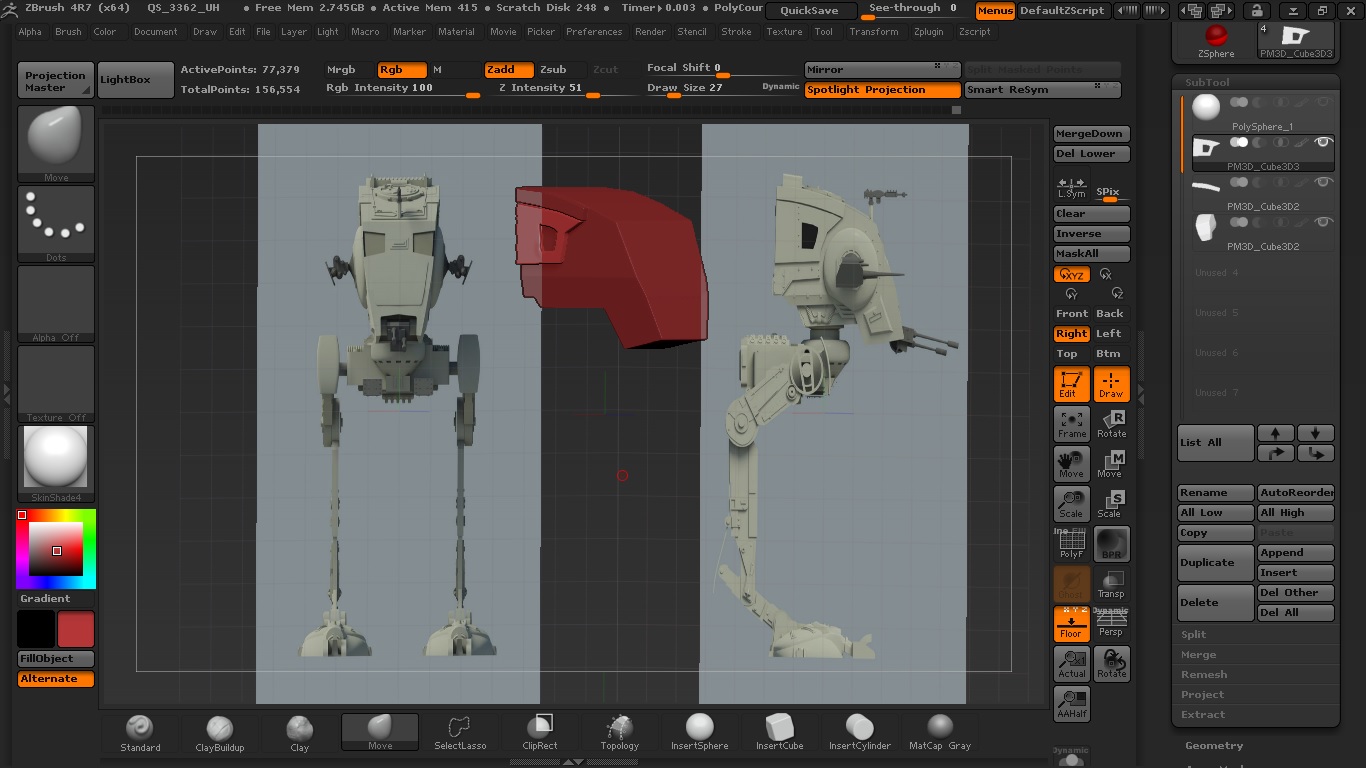Expand the Remesh section
The height and width of the screenshot is (768, 1366).
pyautogui.click(x=1204, y=674)
